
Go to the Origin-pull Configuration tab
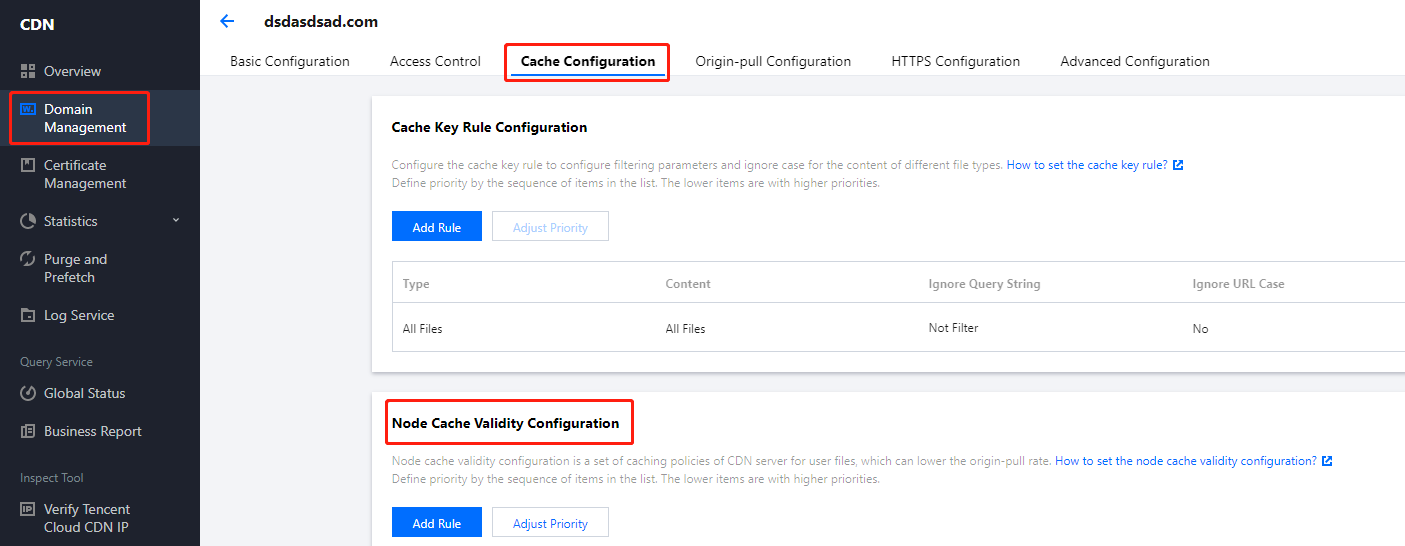tap(773, 61)
